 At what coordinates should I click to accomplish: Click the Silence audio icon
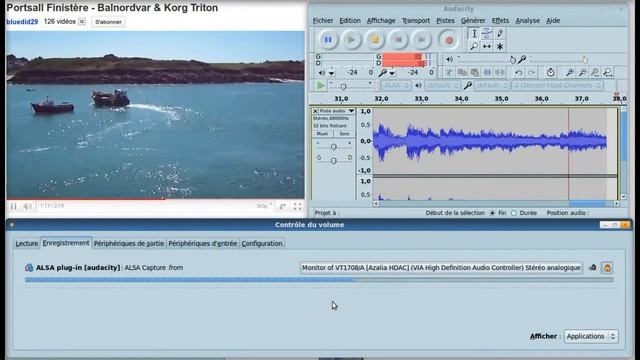pos(500,73)
